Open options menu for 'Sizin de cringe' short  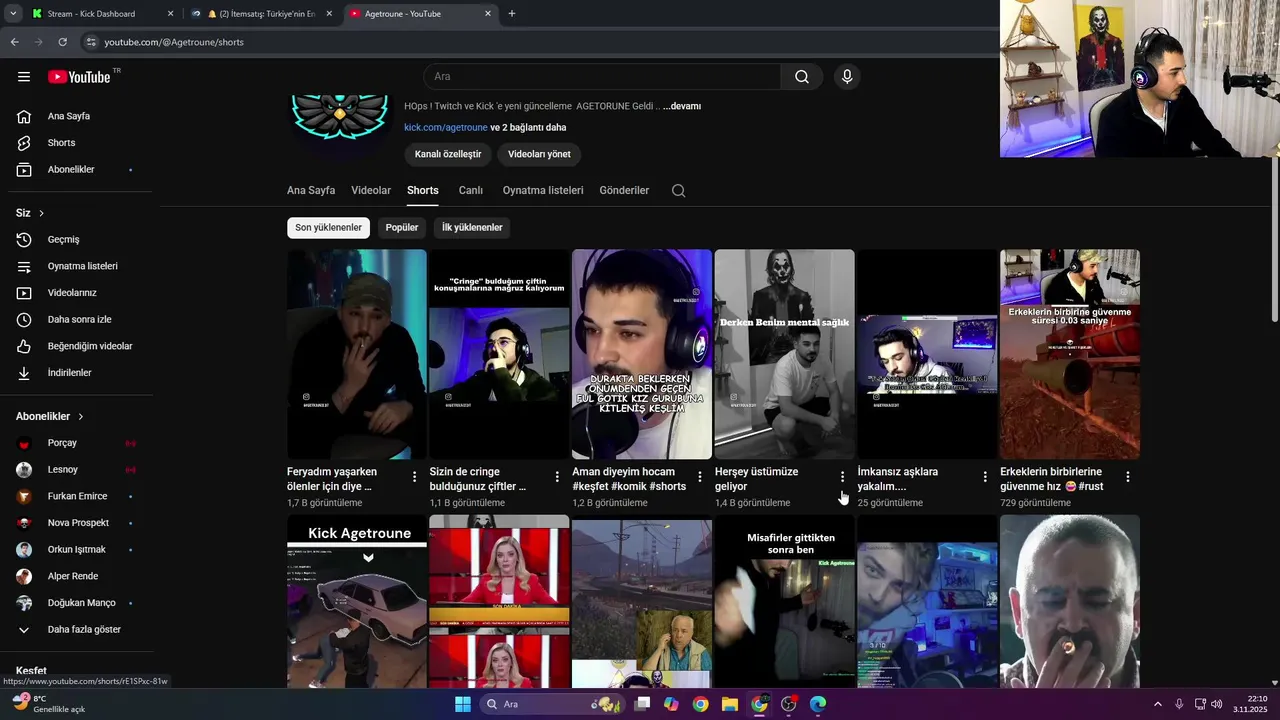coord(557,477)
